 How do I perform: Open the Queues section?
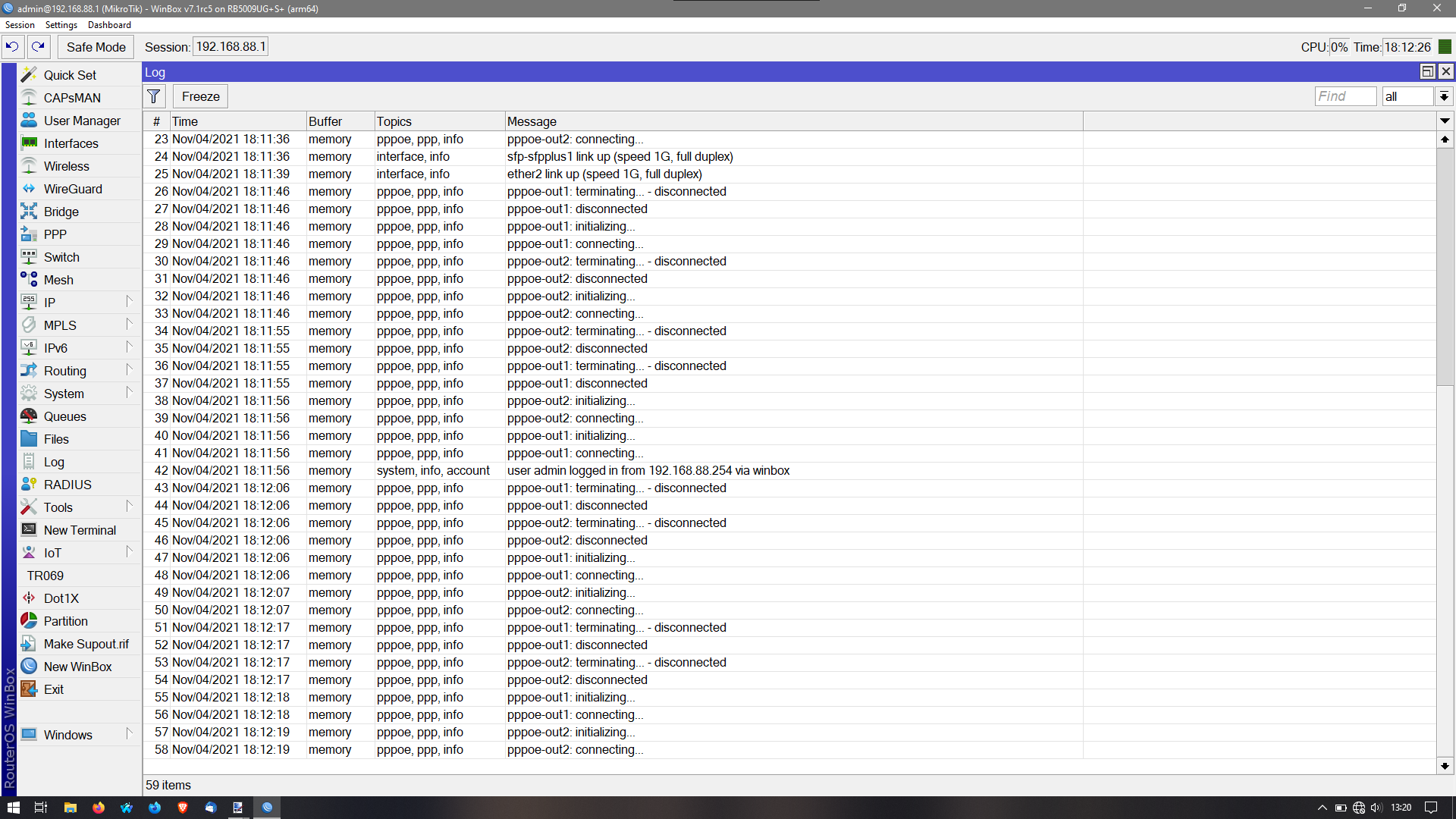[64, 416]
